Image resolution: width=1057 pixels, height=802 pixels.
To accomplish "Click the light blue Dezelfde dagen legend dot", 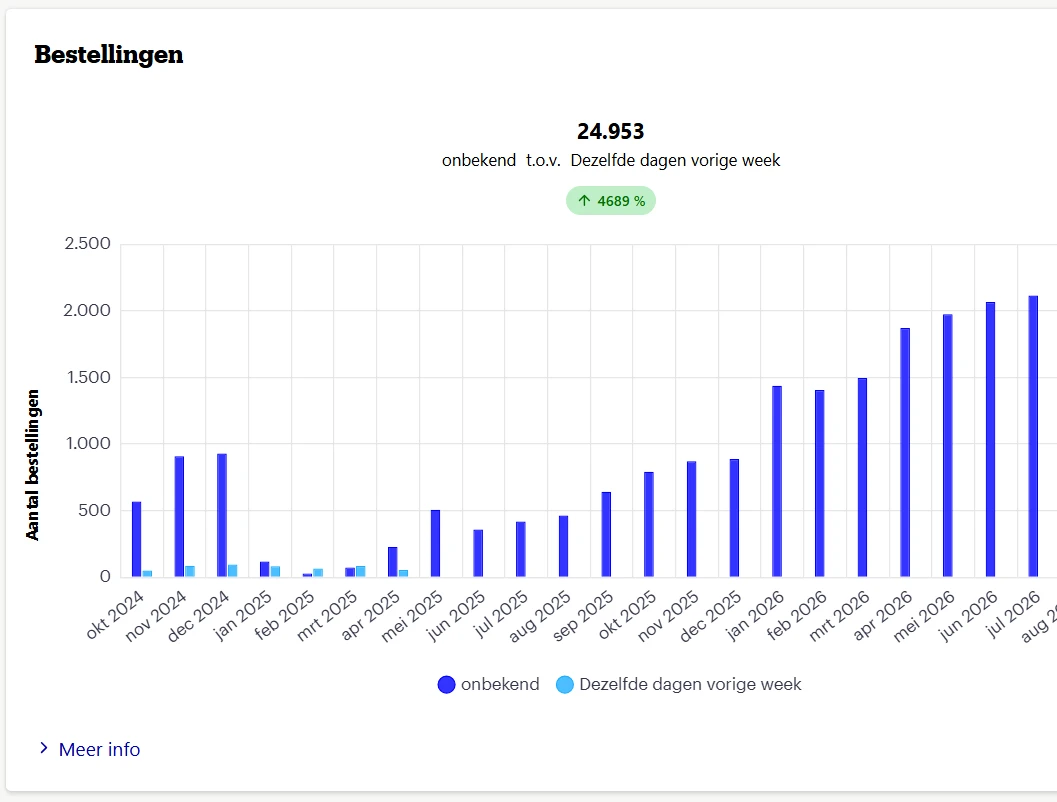I will pyautogui.click(x=565, y=685).
